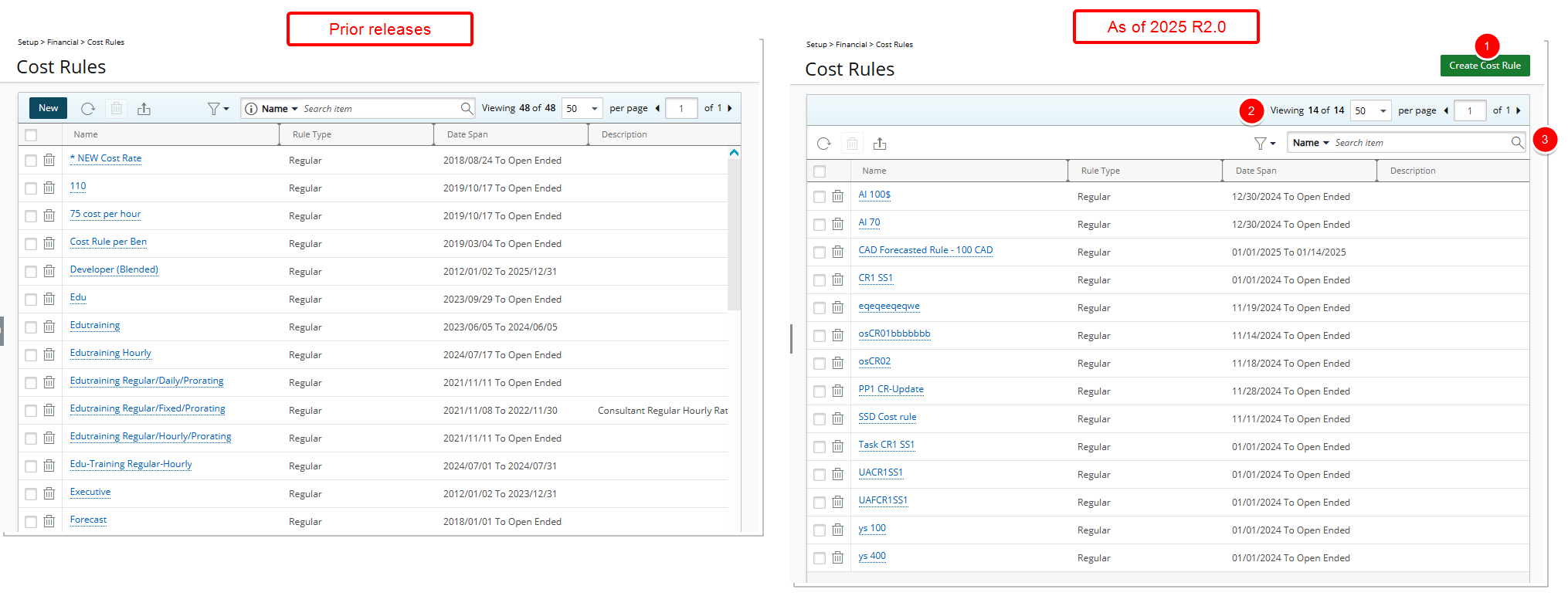Delete the 'Edu' cost rule row
Viewport: 1568px width, 596px height.
(x=49, y=299)
